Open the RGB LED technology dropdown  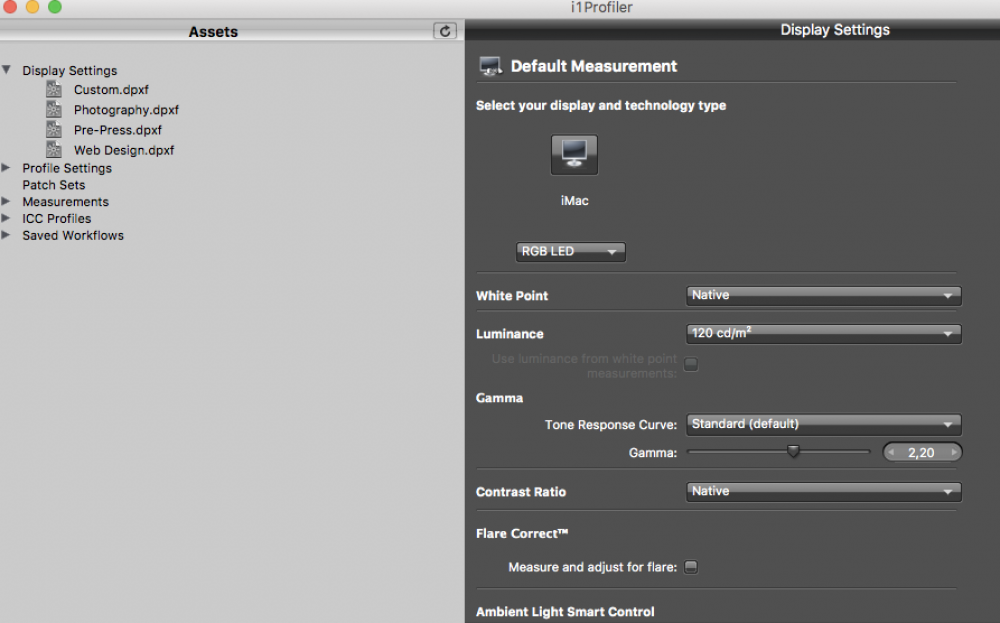point(571,251)
